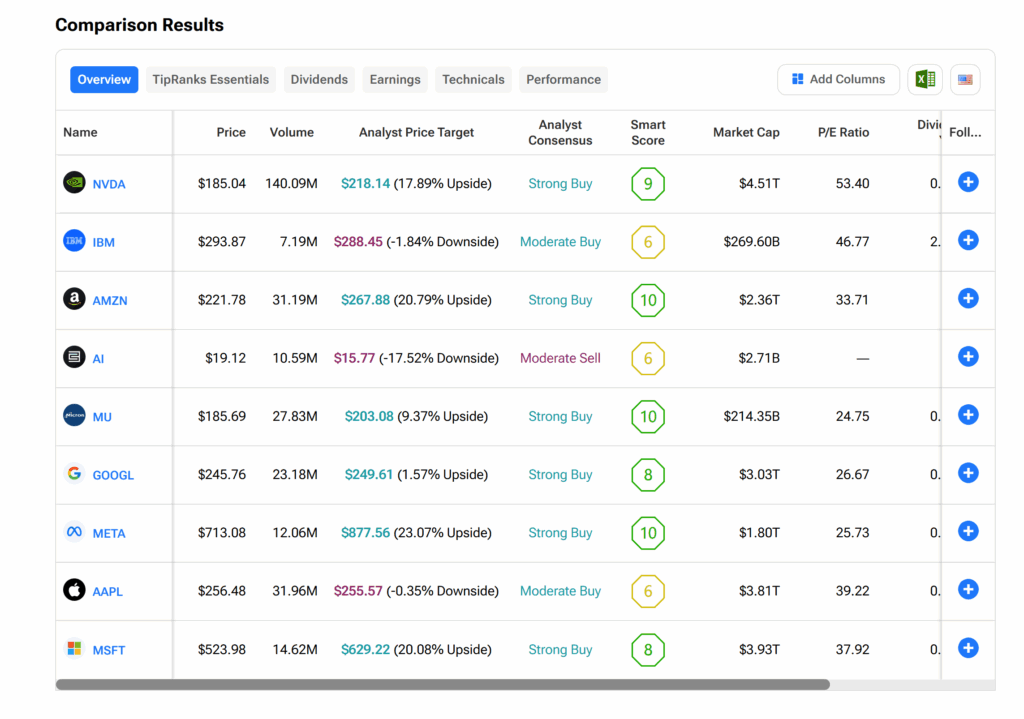Click the Amazon logo icon
The height and width of the screenshot is (719, 1024).
click(x=74, y=299)
